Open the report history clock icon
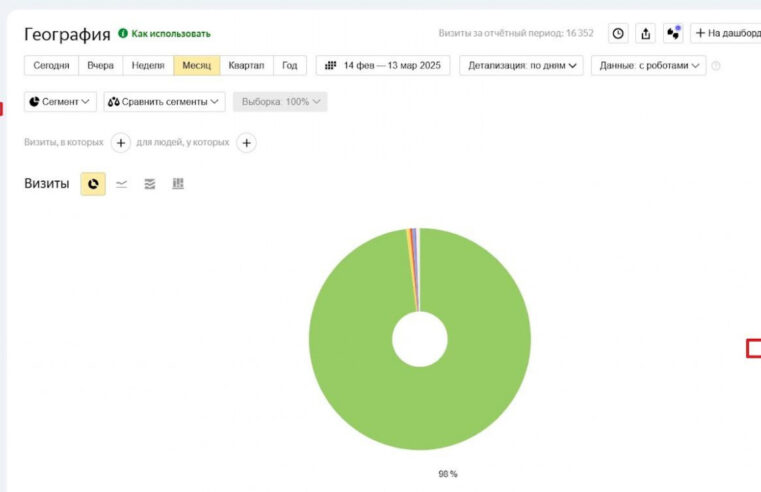 coord(618,33)
